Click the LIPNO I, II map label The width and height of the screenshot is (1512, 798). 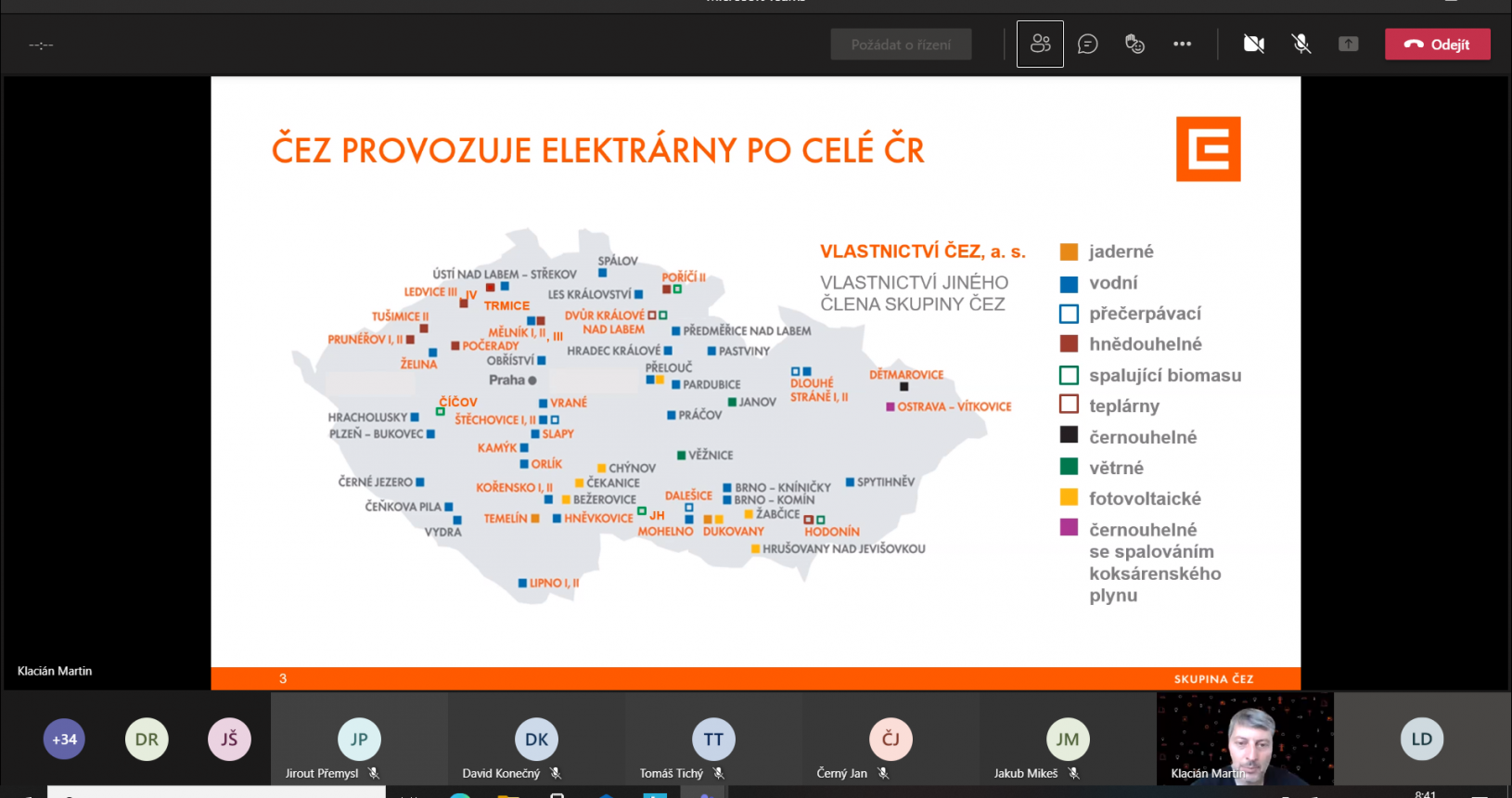pyautogui.click(x=555, y=584)
